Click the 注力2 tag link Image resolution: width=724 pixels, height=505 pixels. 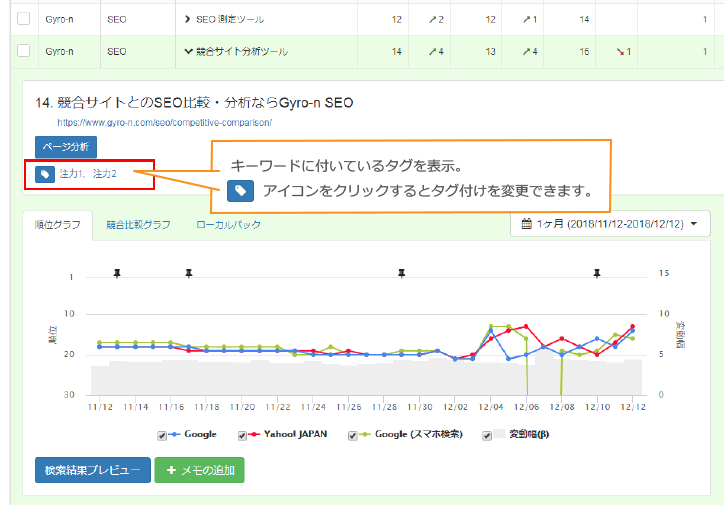[x=104, y=174]
